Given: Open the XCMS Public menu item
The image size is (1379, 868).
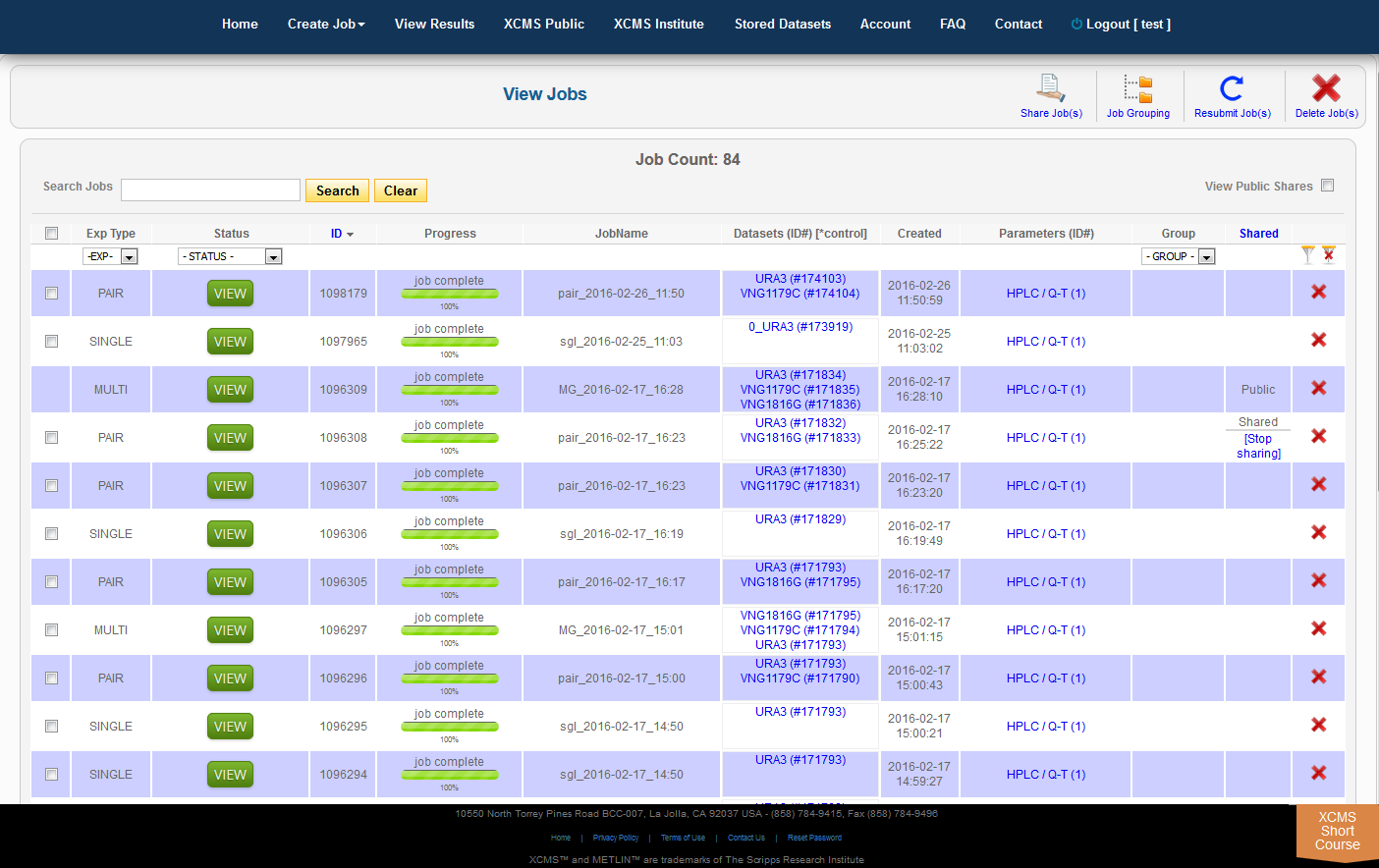Looking at the screenshot, I should pos(544,24).
